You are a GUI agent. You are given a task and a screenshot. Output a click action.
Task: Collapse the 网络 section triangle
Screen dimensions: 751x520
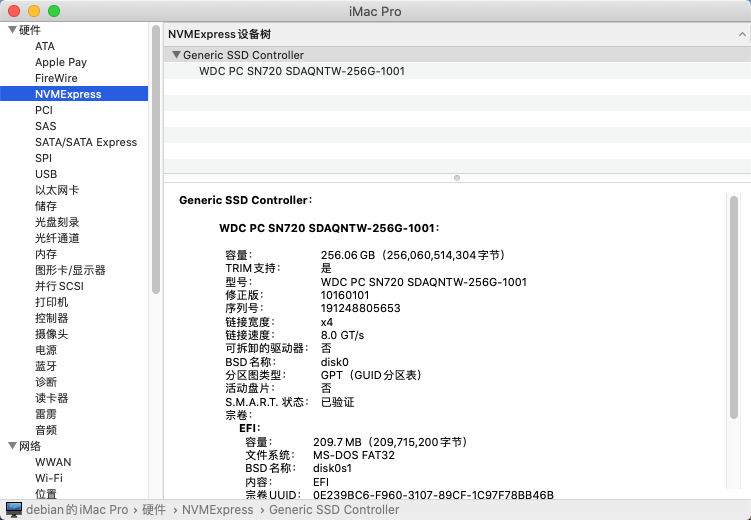pos(12,446)
